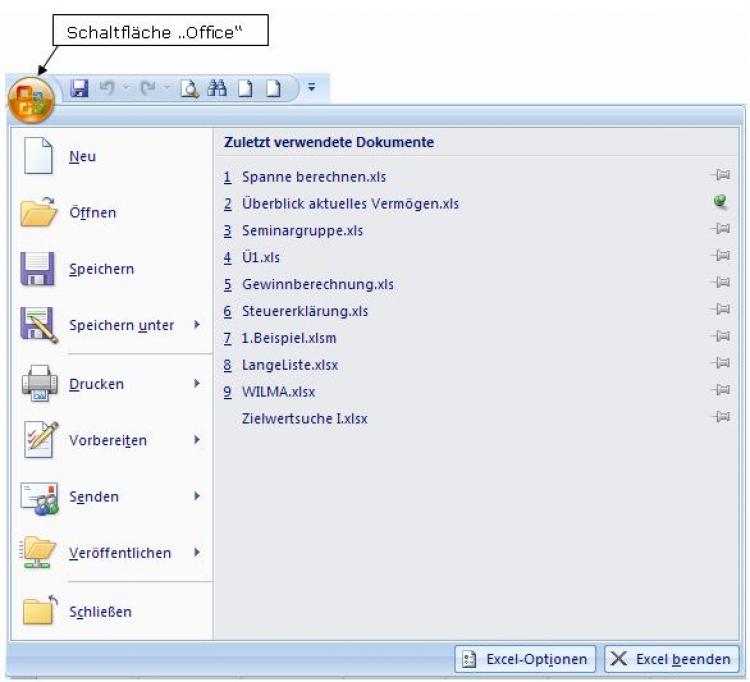The height and width of the screenshot is (682, 750).
Task: Toggle pin for WILMA.xlsx
Action: pyautogui.click(x=719, y=391)
